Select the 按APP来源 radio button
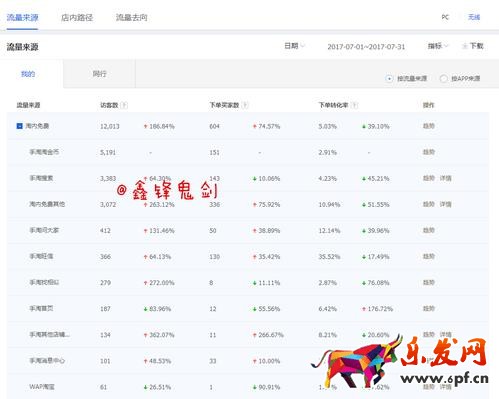This screenshot has width=499, height=399. pyautogui.click(x=443, y=79)
